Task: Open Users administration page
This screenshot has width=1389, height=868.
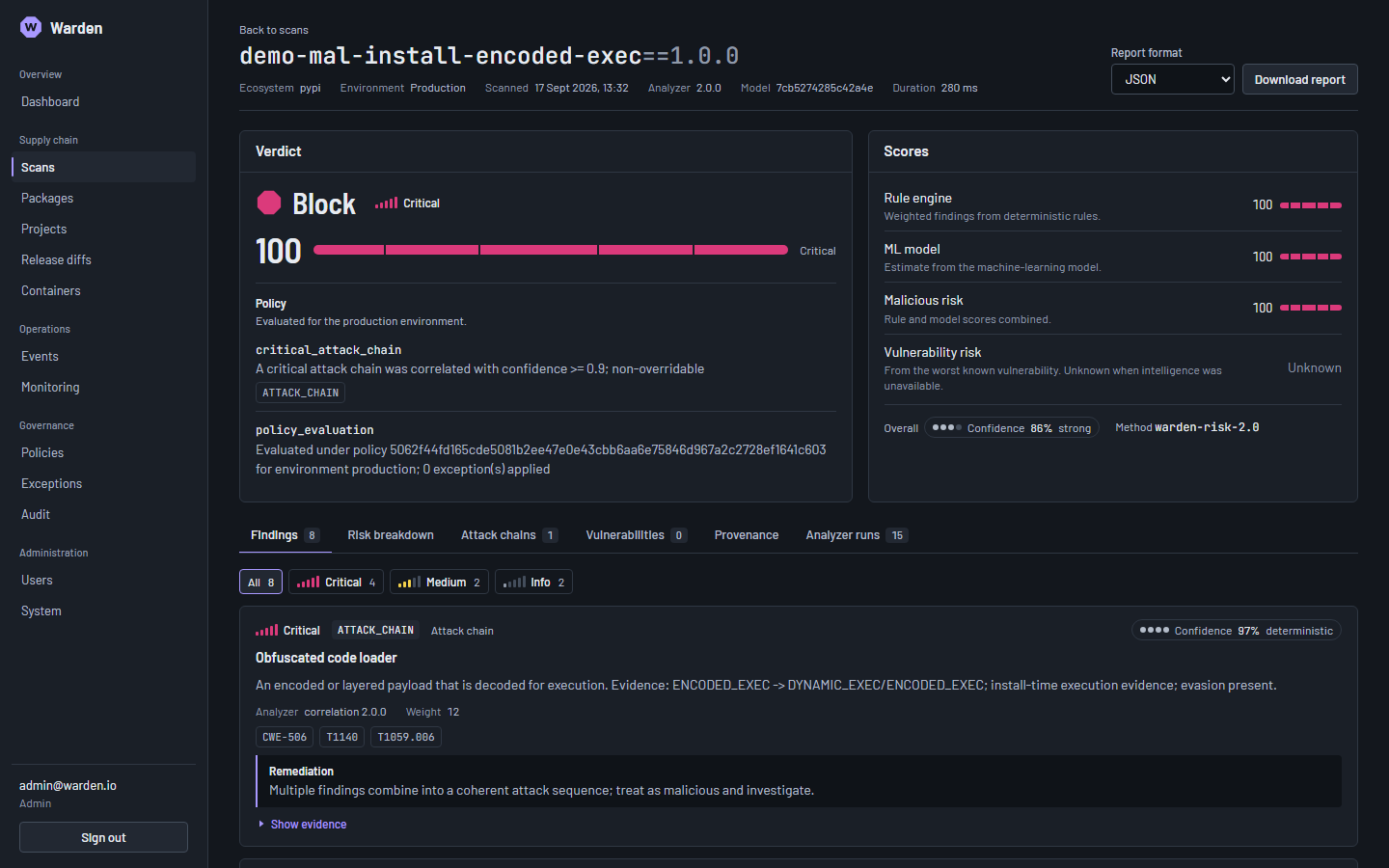Action: (x=103, y=580)
